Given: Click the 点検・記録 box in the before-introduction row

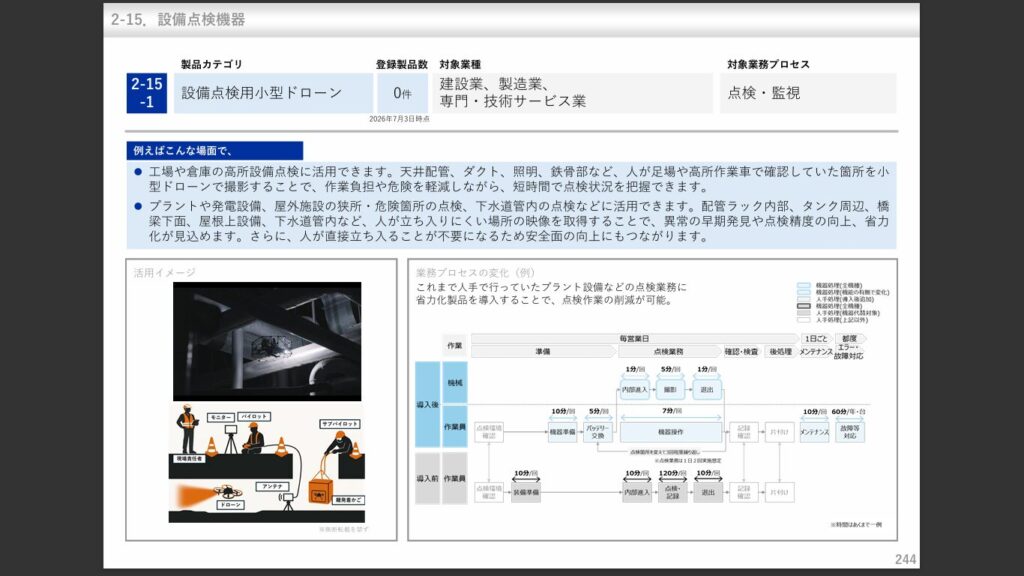Looking at the screenshot, I should [673, 492].
